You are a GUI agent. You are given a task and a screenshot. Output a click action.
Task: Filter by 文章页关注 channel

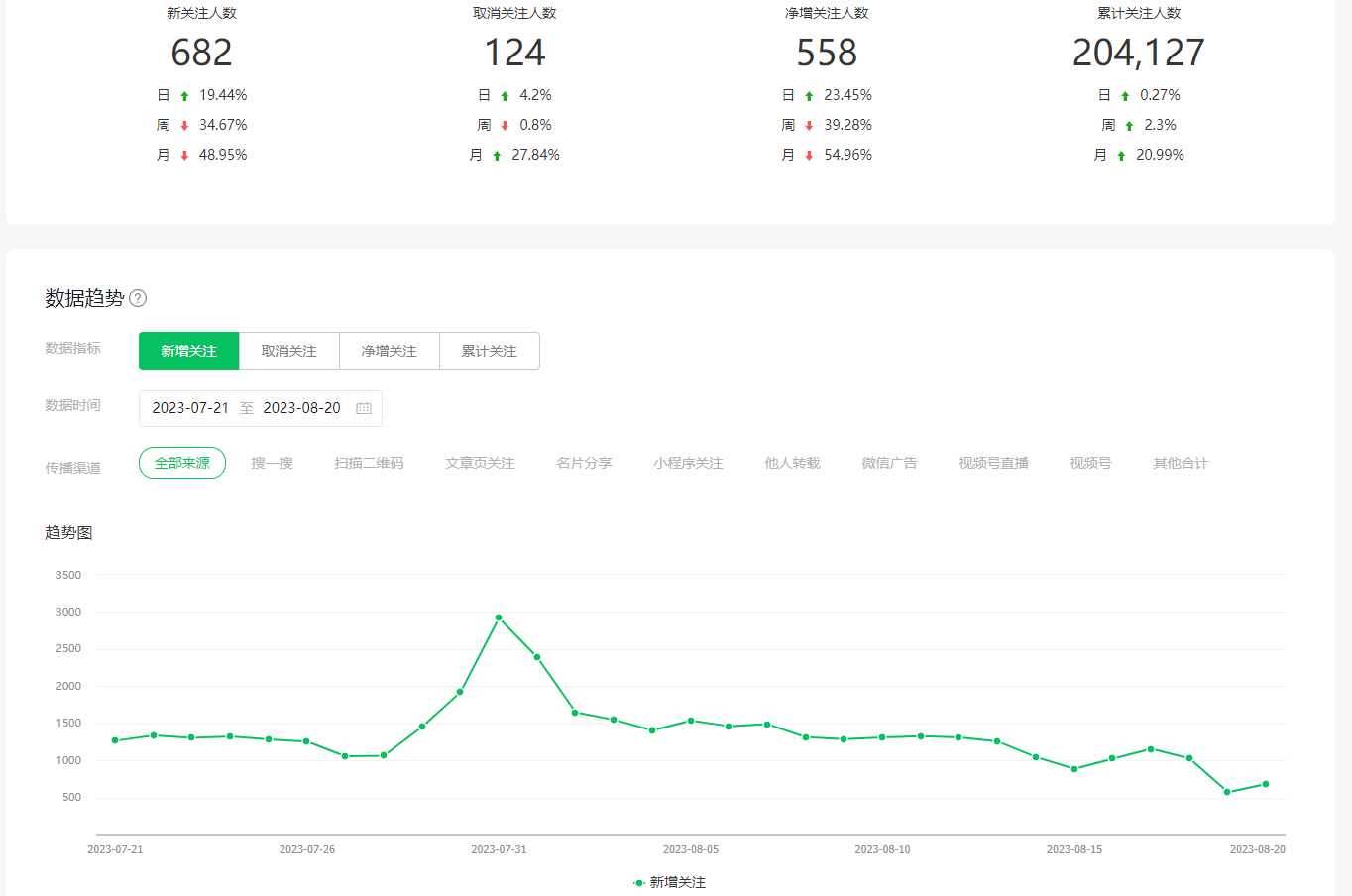(x=480, y=463)
